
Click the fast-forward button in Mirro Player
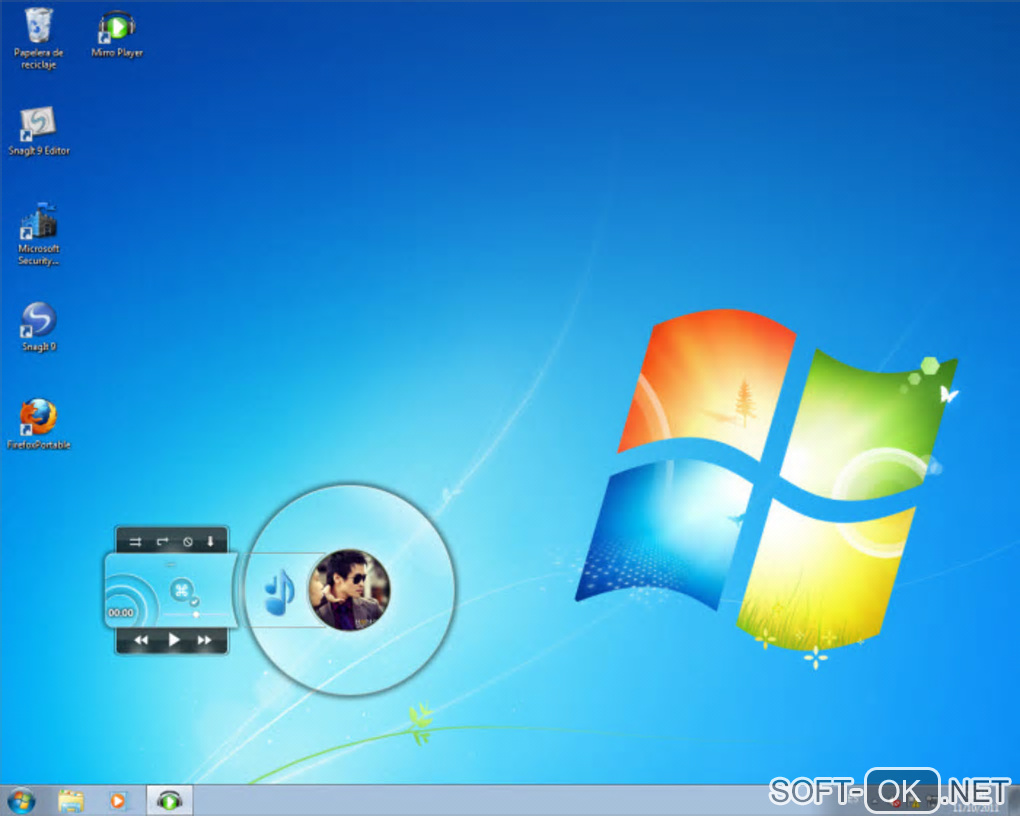[204, 640]
